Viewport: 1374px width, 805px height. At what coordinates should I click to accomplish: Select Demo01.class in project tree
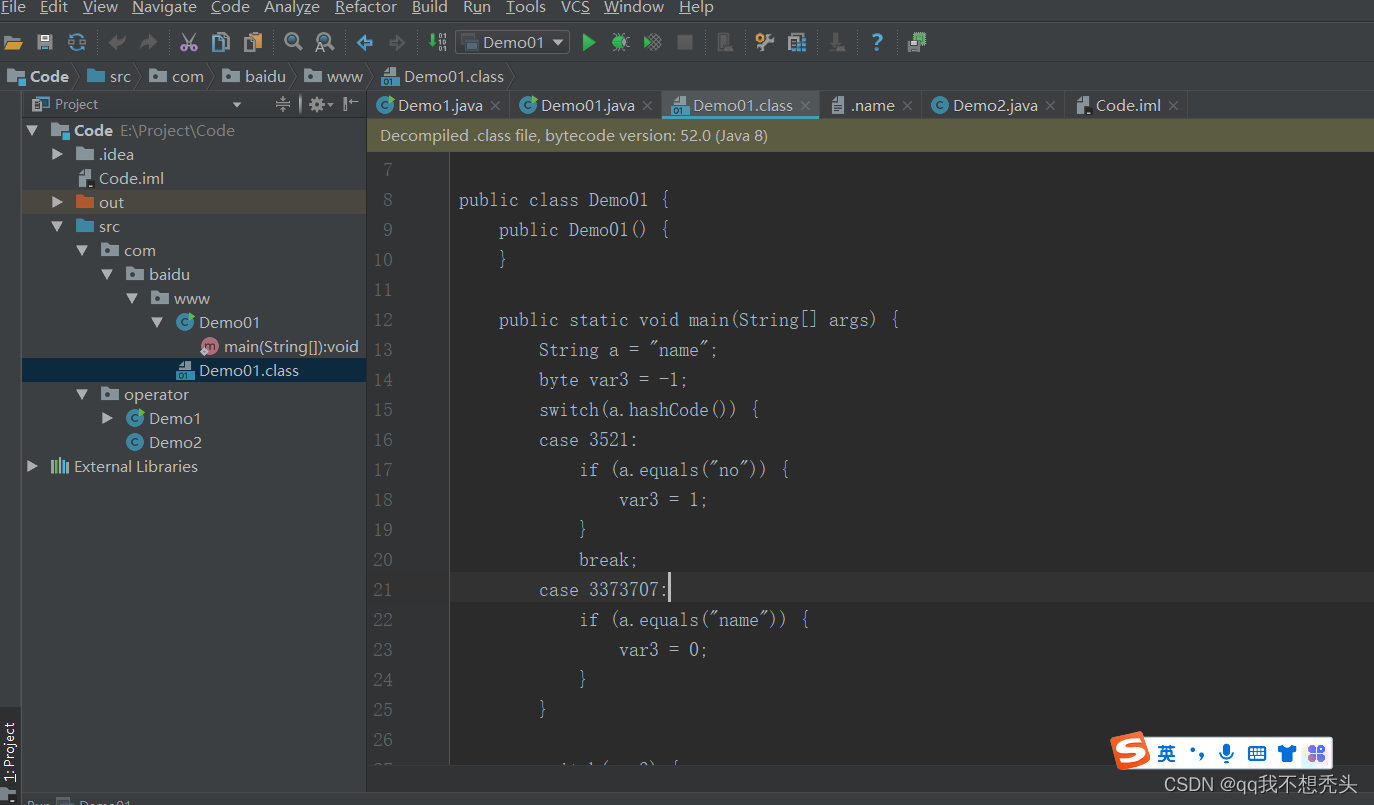248,370
